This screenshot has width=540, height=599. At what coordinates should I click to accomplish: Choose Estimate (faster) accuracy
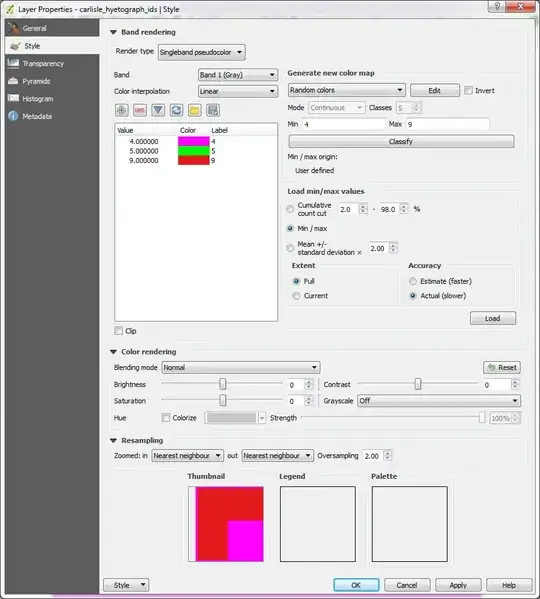(x=413, y=281)
